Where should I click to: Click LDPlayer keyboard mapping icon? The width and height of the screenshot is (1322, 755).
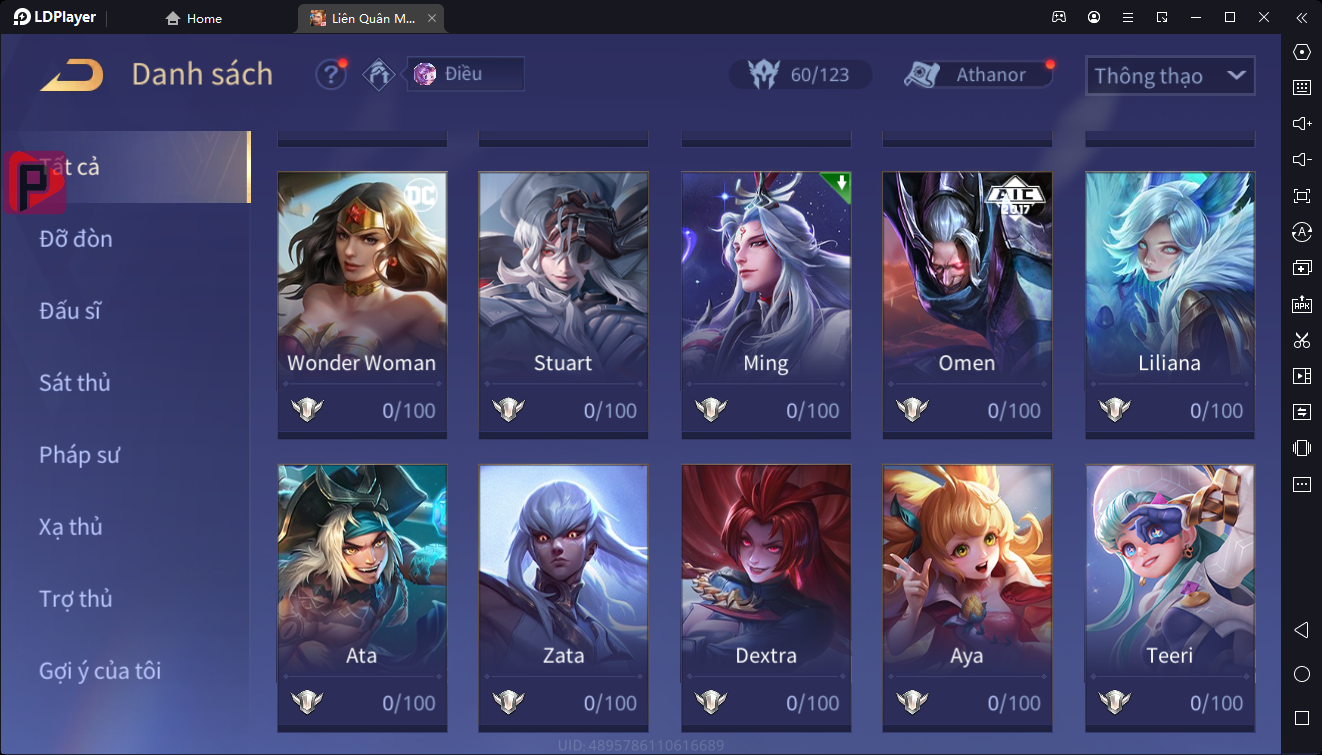pyautogui.click(x=1302, y=88)
